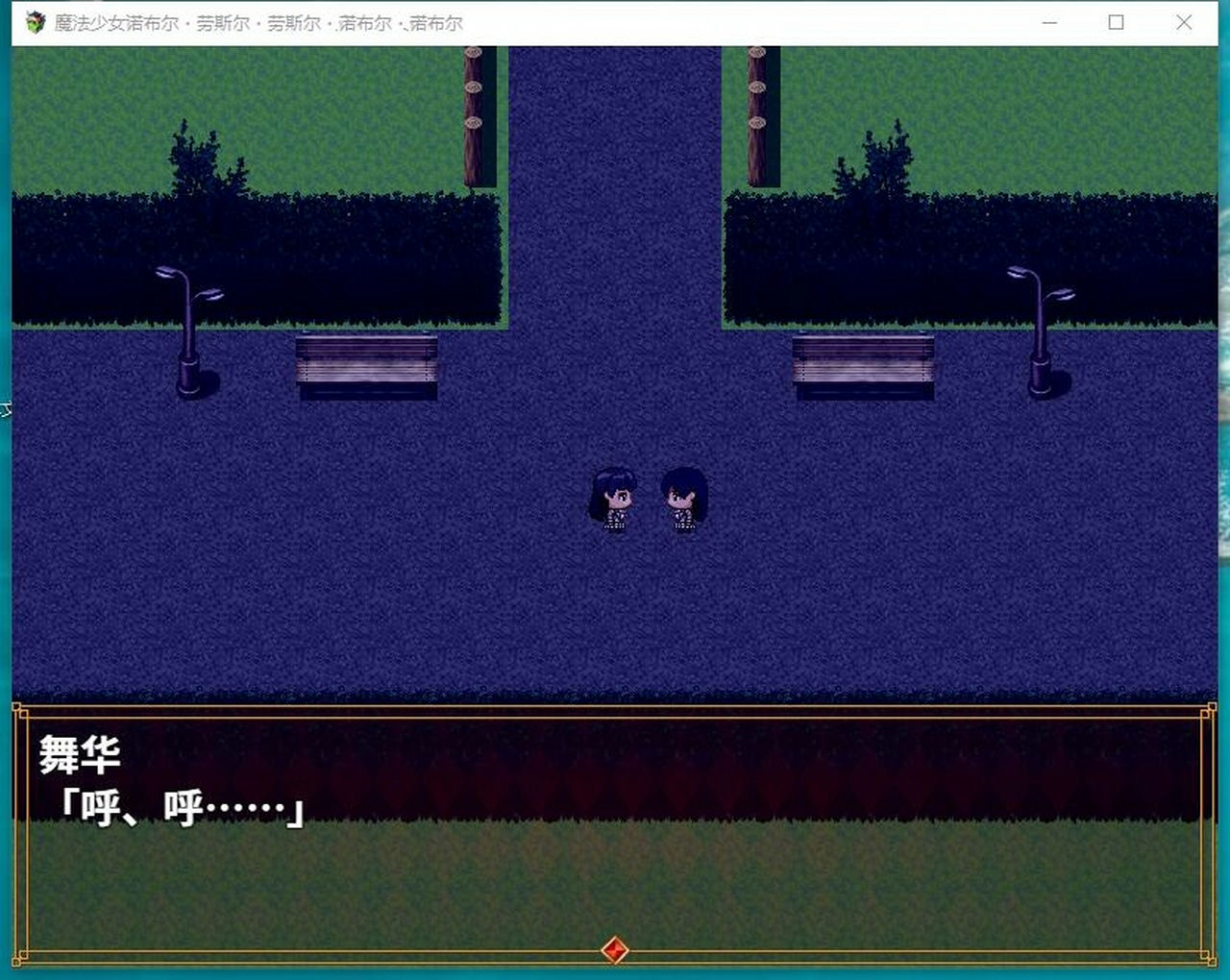Click the game app icon in title bar

coord(36,22)
